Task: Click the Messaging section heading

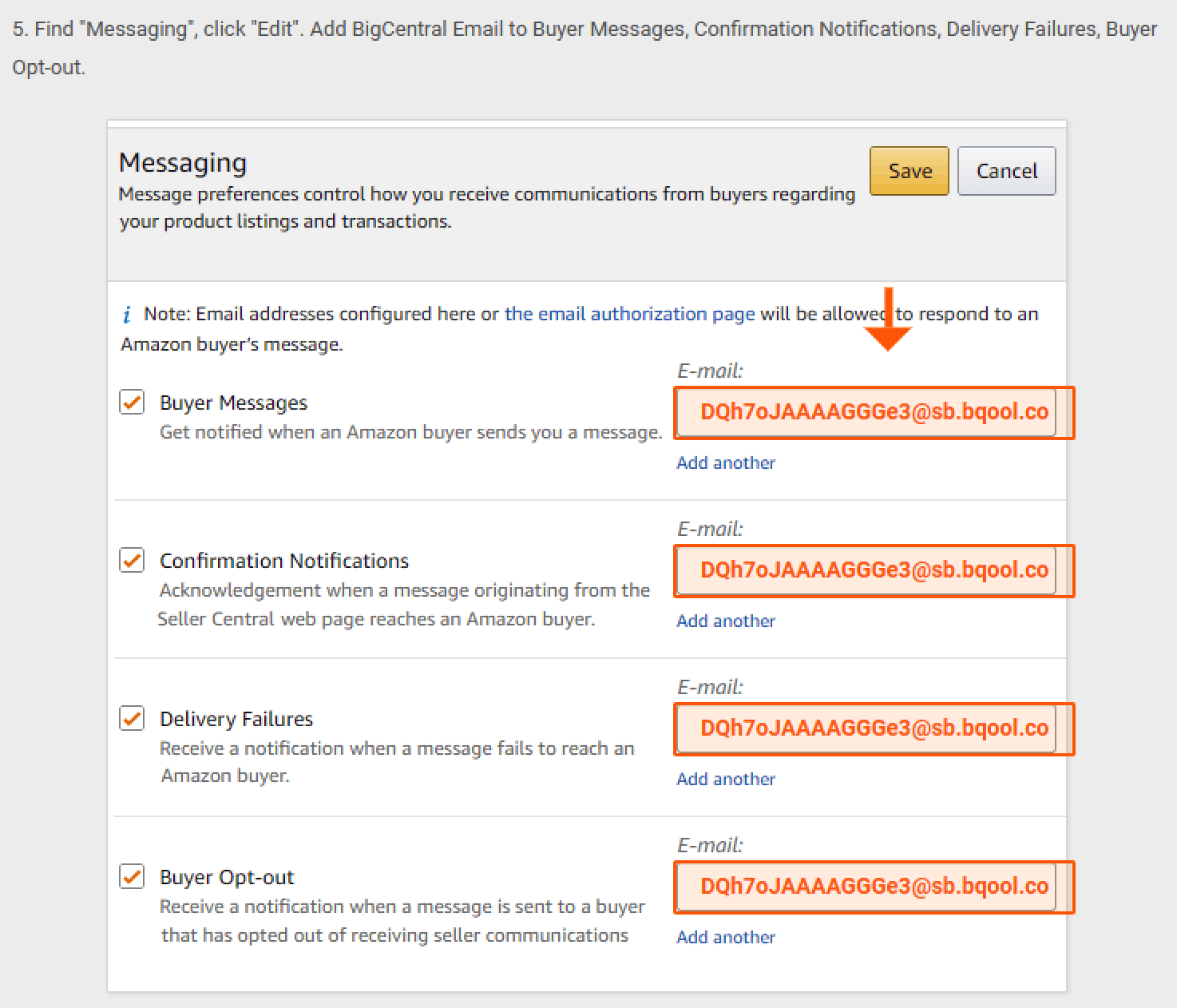Action: pyautogui.click(x=183, y=163)
